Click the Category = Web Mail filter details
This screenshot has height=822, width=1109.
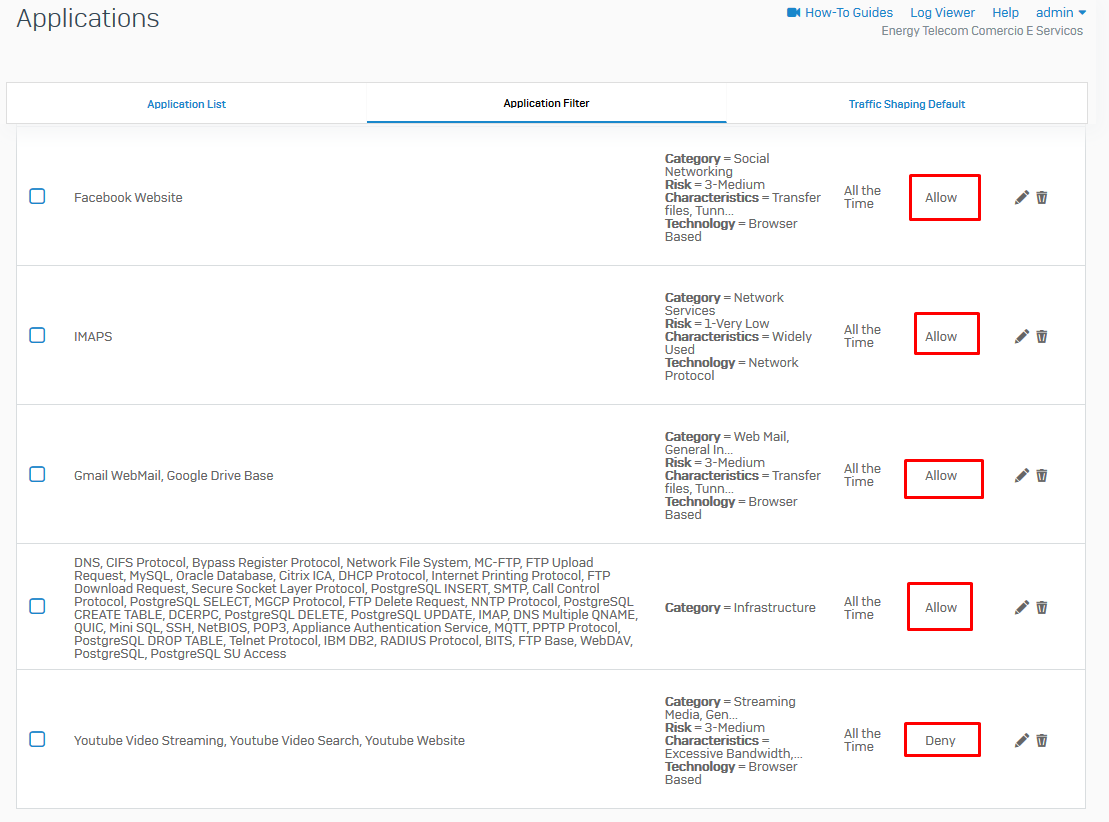point(743,475)
